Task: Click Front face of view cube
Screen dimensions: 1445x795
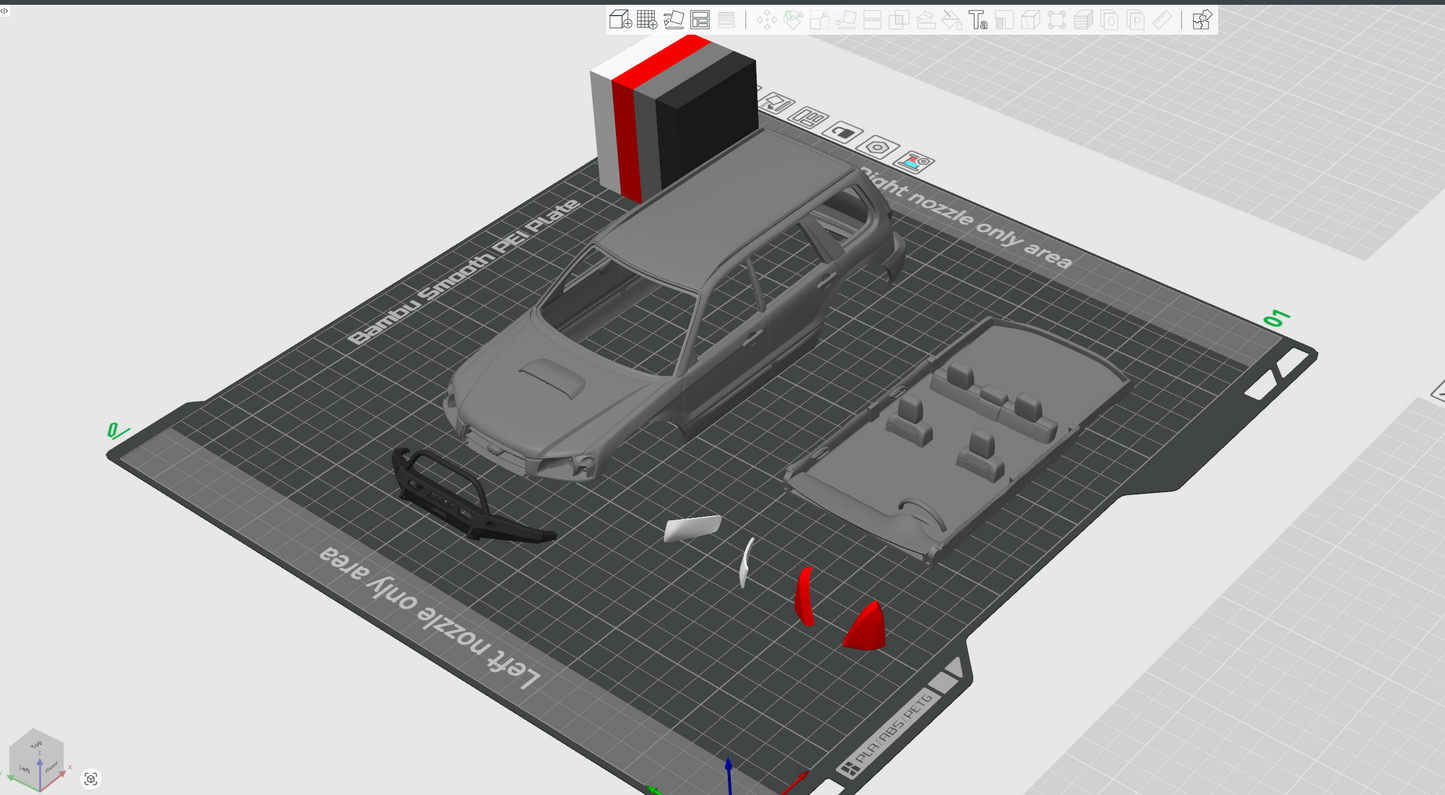Action: 50,767
